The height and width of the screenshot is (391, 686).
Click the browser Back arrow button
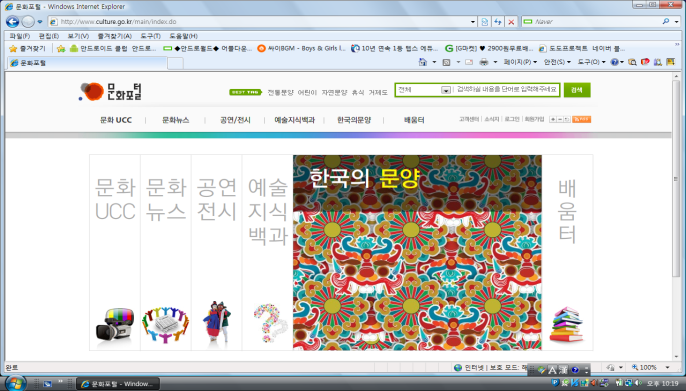click(x=13, y=21)
